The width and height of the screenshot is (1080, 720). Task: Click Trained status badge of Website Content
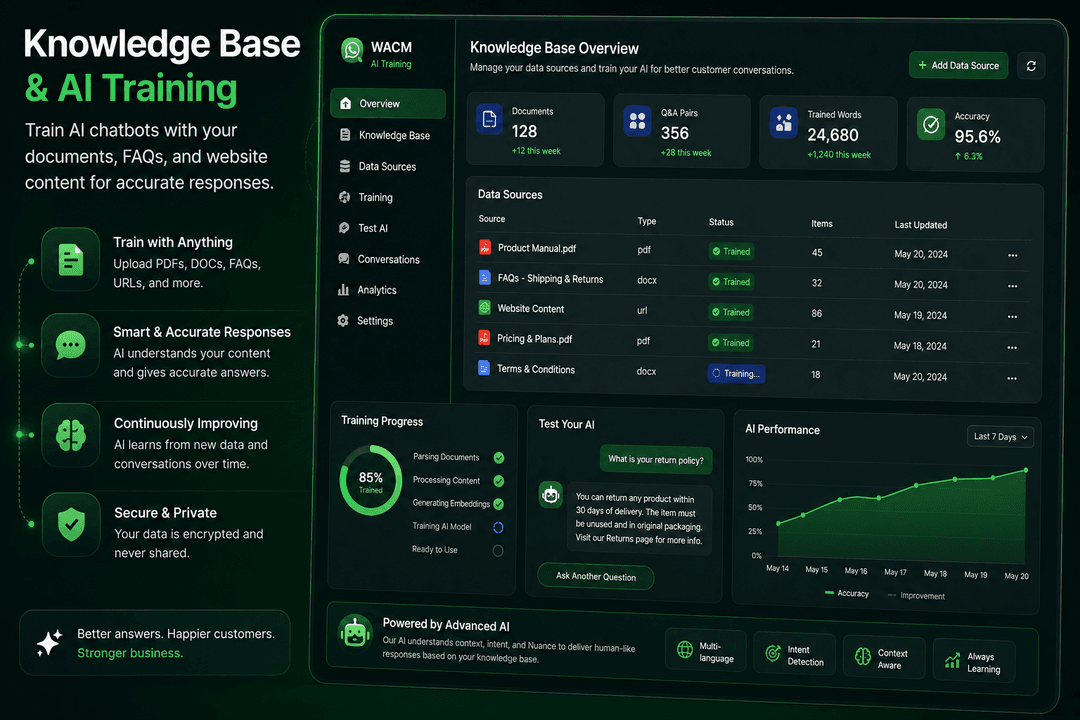(x=731, y=312)
